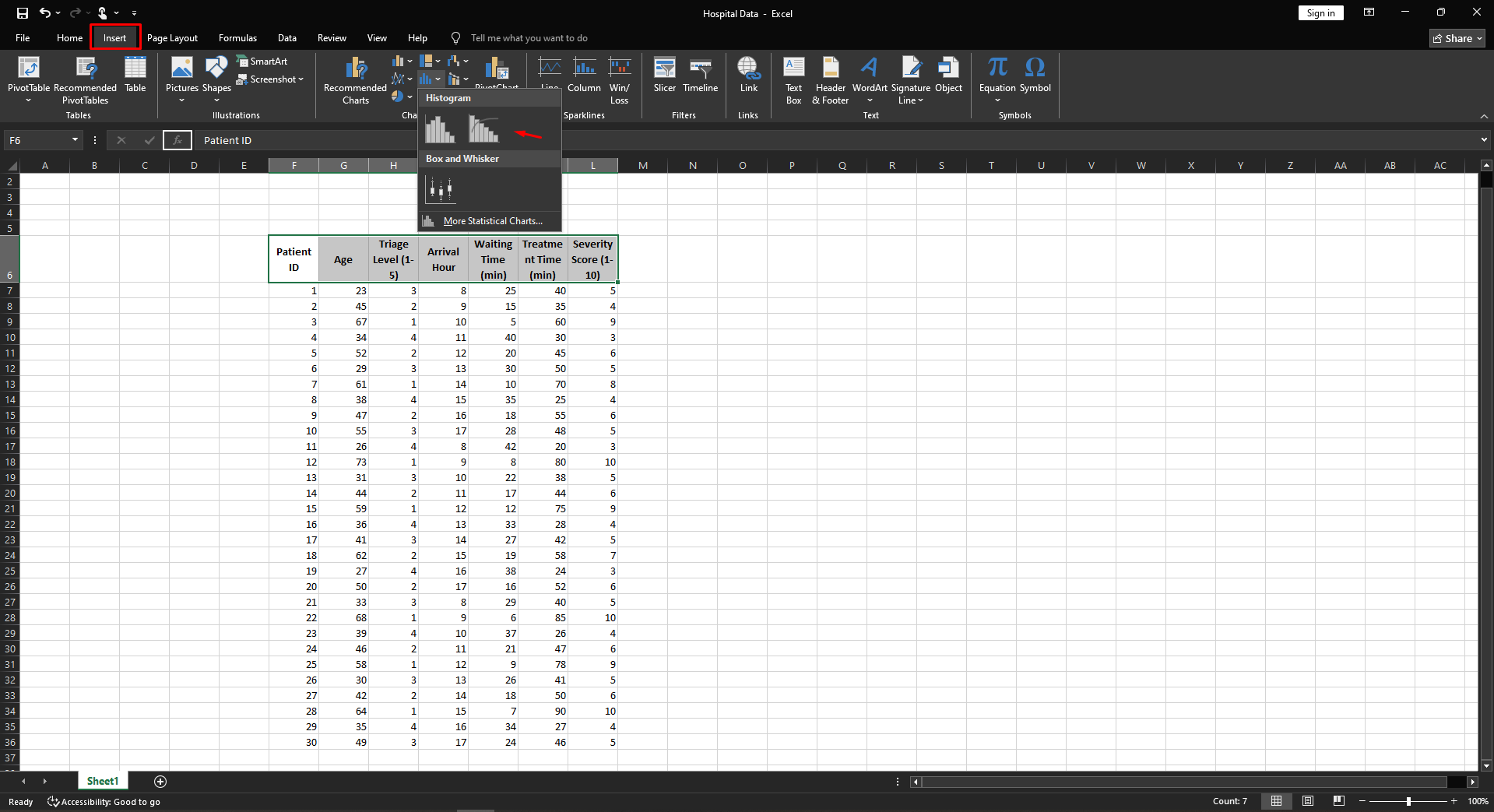Open the Name Box dropdown arrow

click(75, 140)
